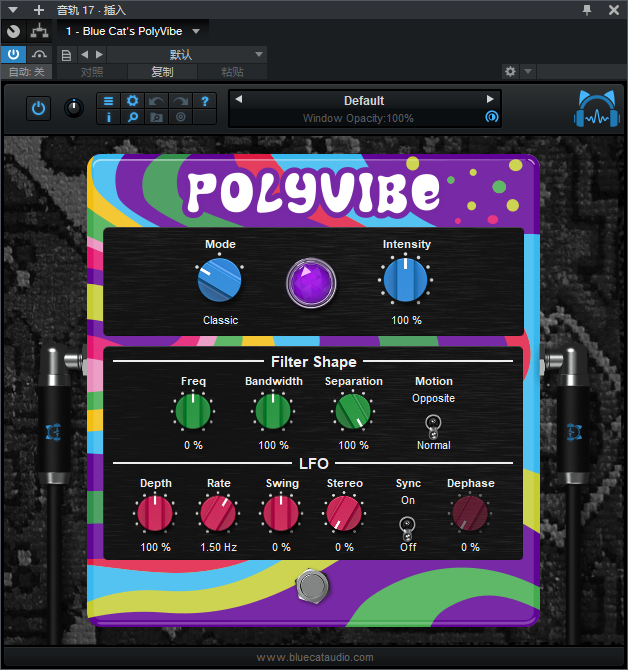
Task: Click the dimmed Dephase knob
Action: click(470, 513)
